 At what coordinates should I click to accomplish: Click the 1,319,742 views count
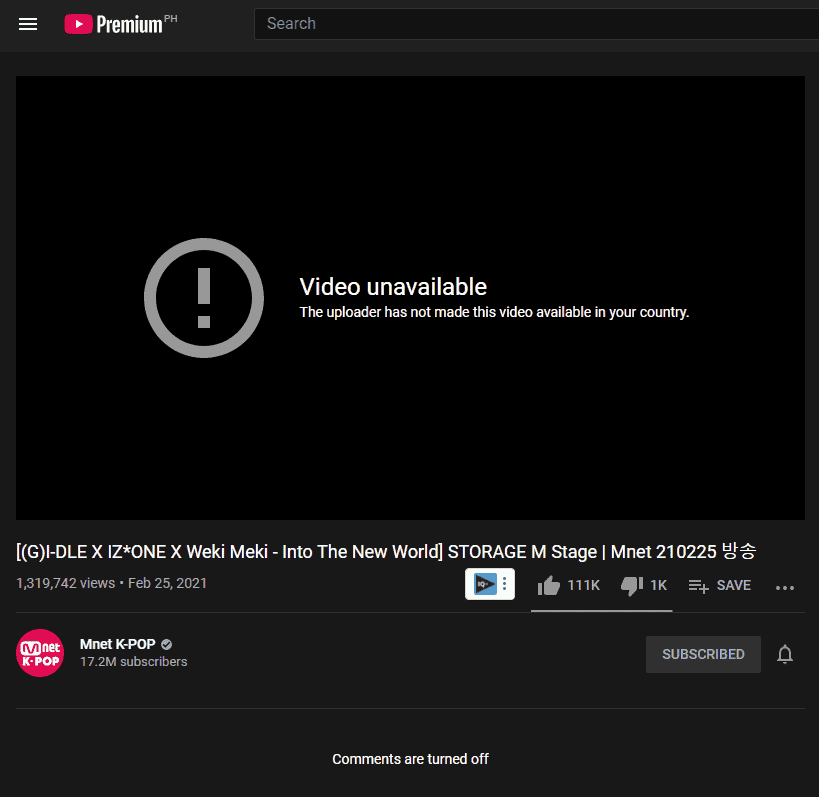click(66, 583)
